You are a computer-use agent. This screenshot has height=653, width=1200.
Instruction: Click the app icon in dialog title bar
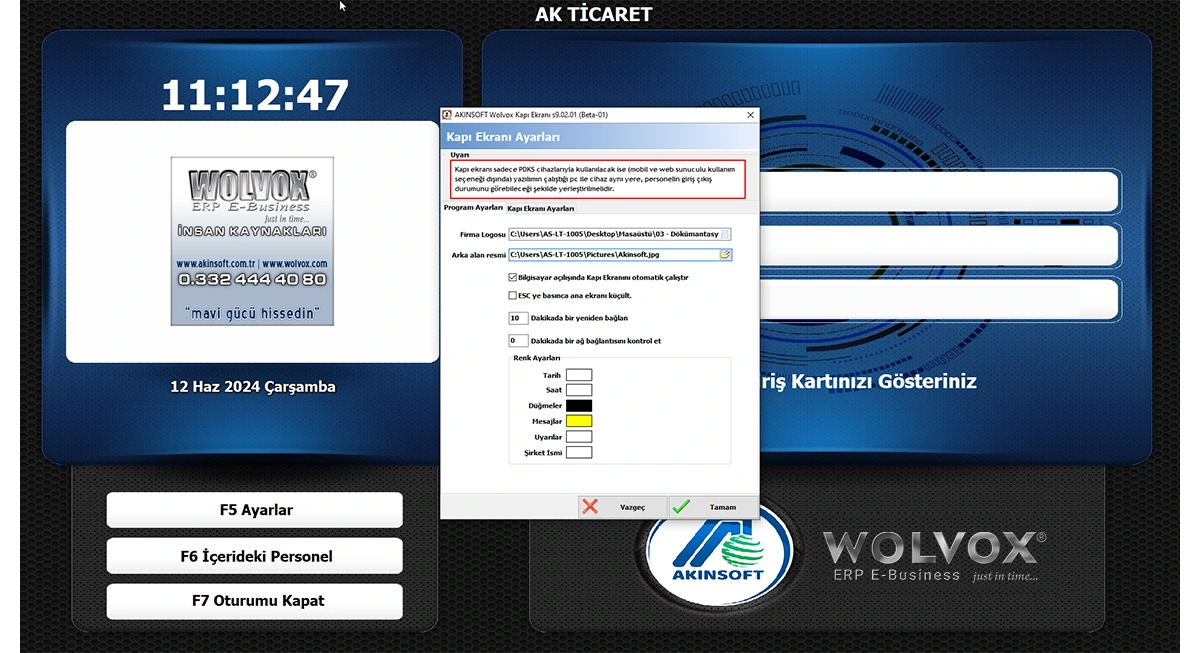[x=447, y=115]
